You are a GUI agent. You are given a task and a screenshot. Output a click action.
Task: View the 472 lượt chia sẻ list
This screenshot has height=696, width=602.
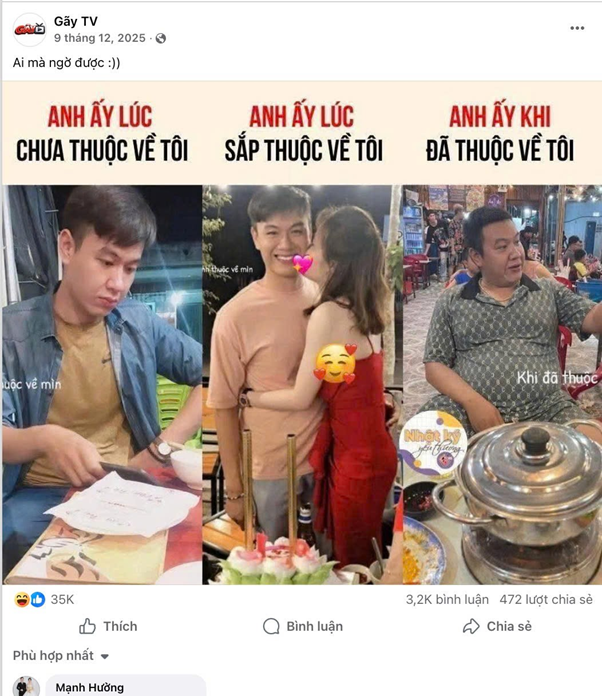coord(546,600)
